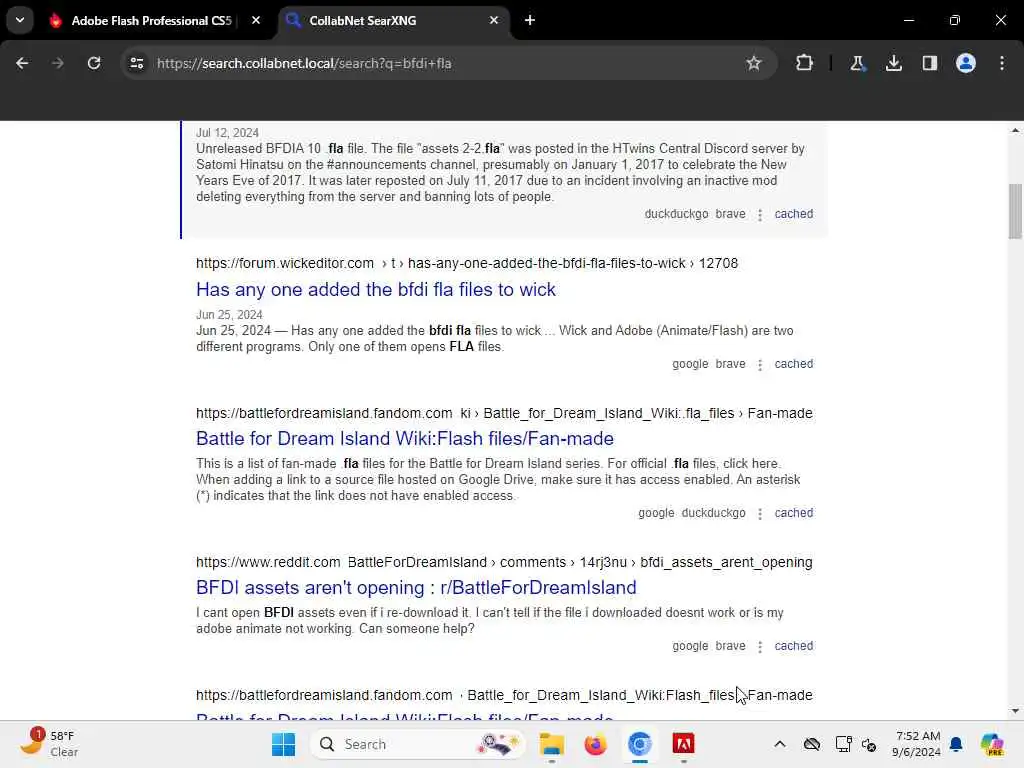The height and width of the screenshot is (768, 1024).
Task: Bookmark this page with the star icon
Action: 754,63
